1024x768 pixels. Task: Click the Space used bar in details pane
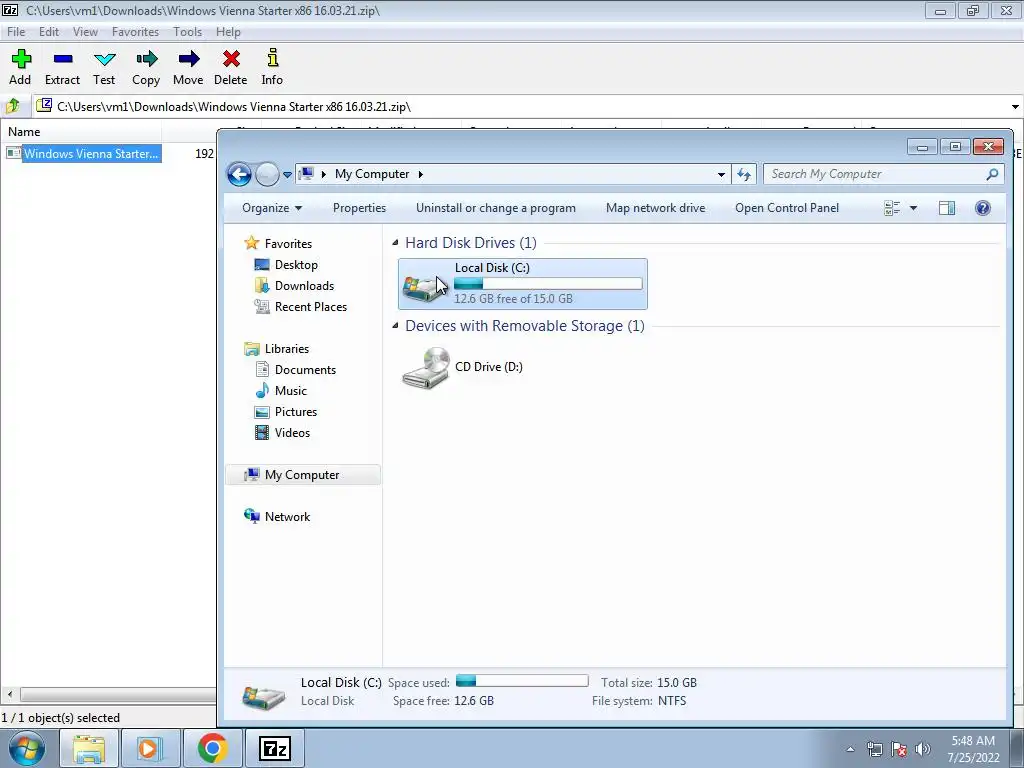(522, 681)
